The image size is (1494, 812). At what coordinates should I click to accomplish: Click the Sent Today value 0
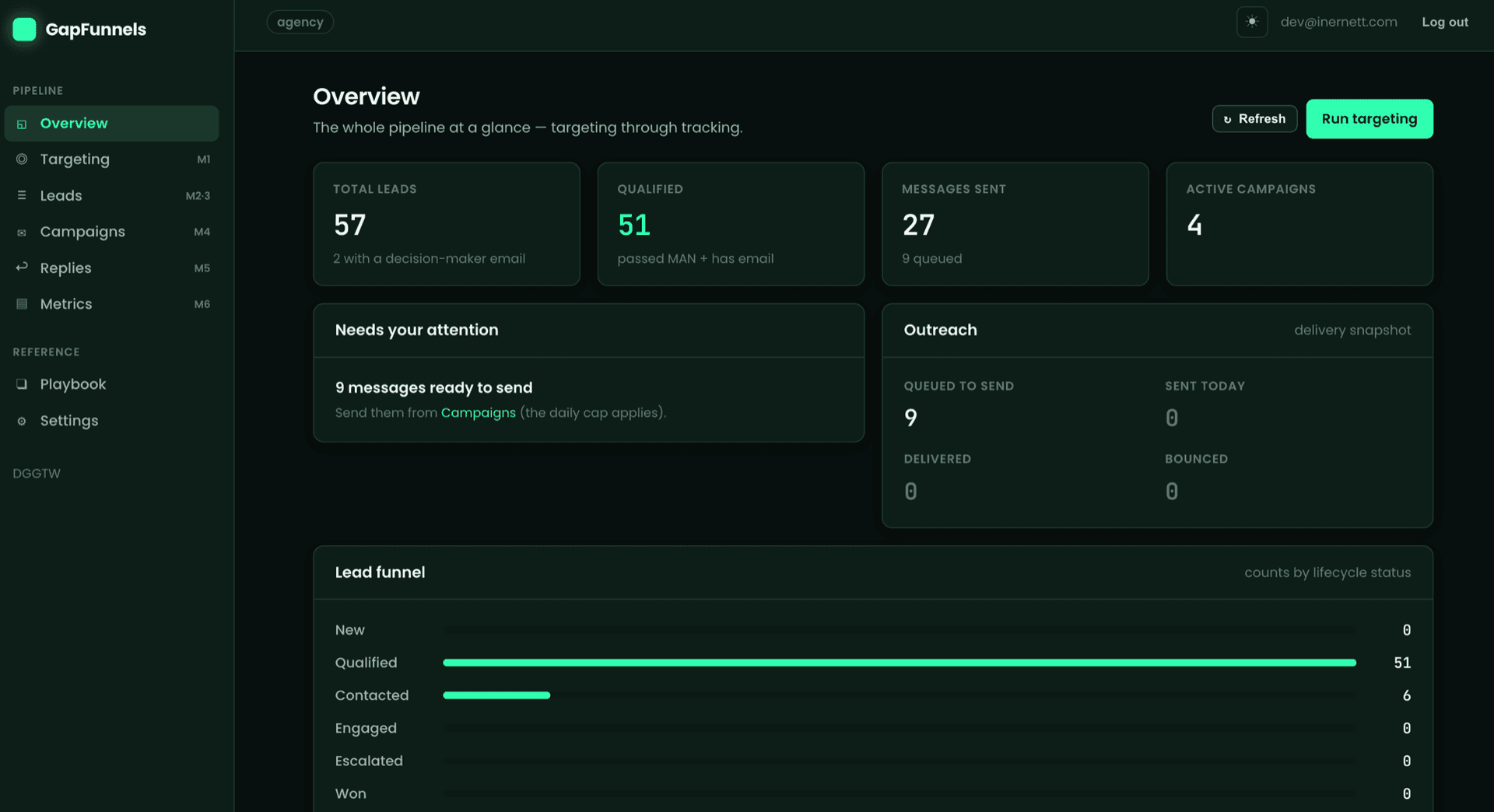(1172, 418)
